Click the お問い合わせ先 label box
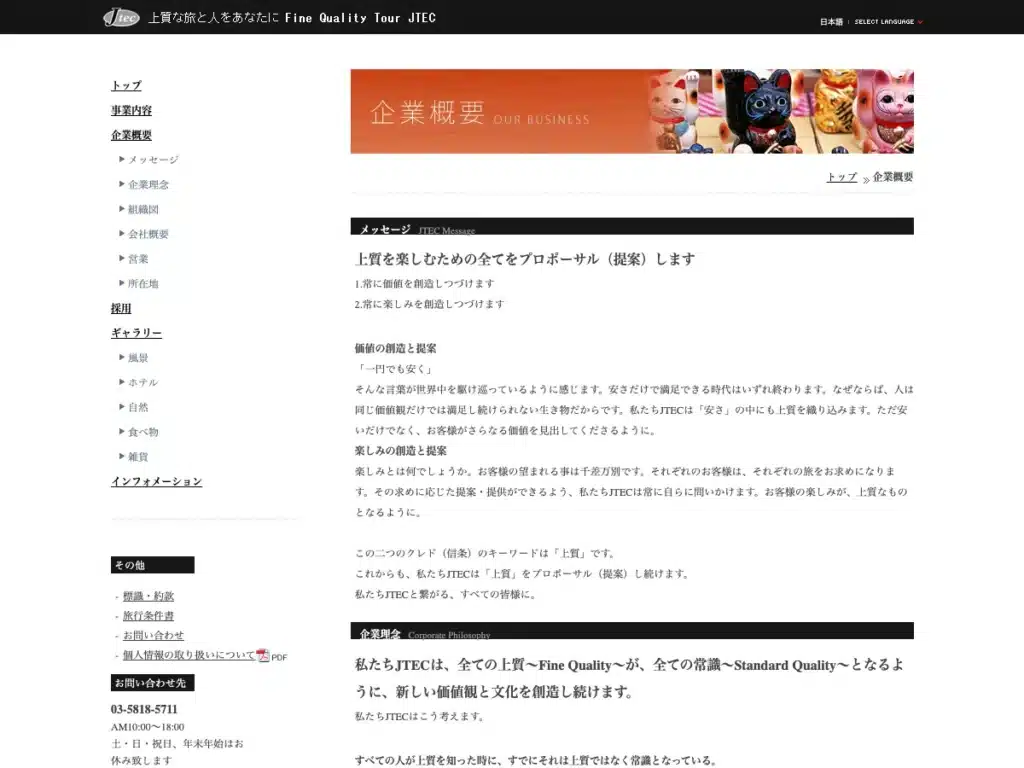Viewport: 1024px width, 768px height. click(x=152, y=682)
